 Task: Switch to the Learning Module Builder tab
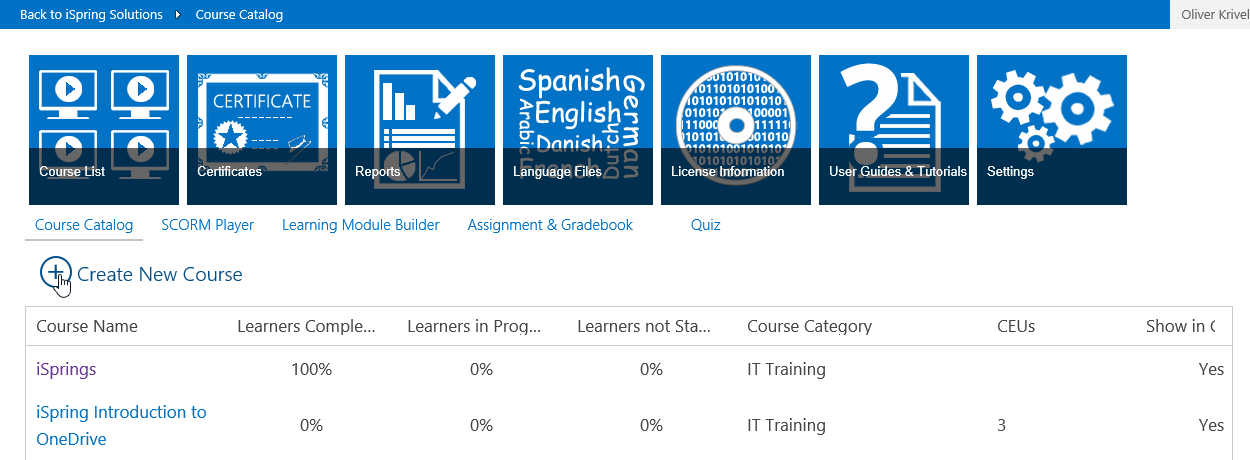click(x=361, y=225)
